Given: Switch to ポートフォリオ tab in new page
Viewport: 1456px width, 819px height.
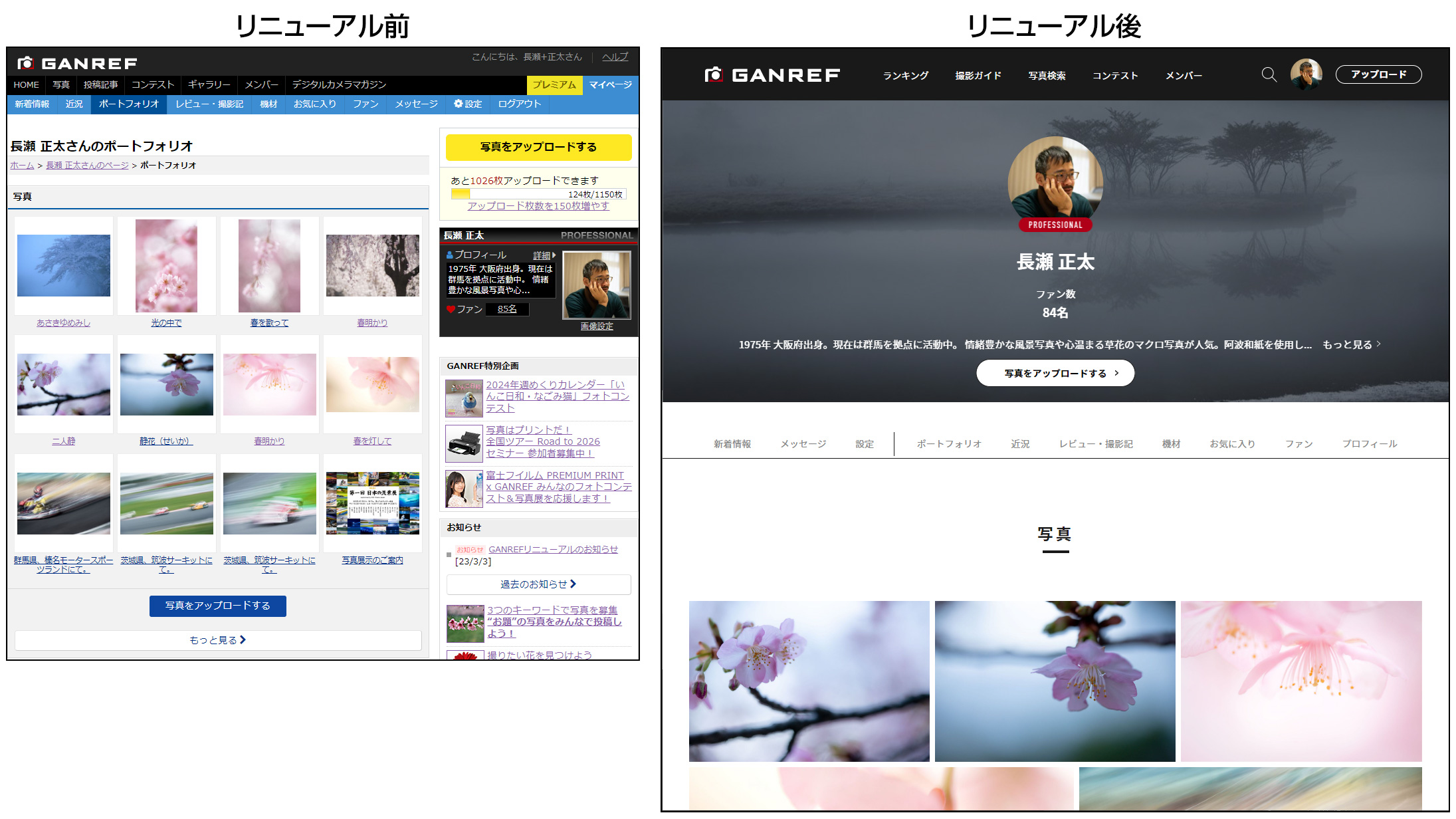Looking at the screenshot, I should [x=949, y=444].
